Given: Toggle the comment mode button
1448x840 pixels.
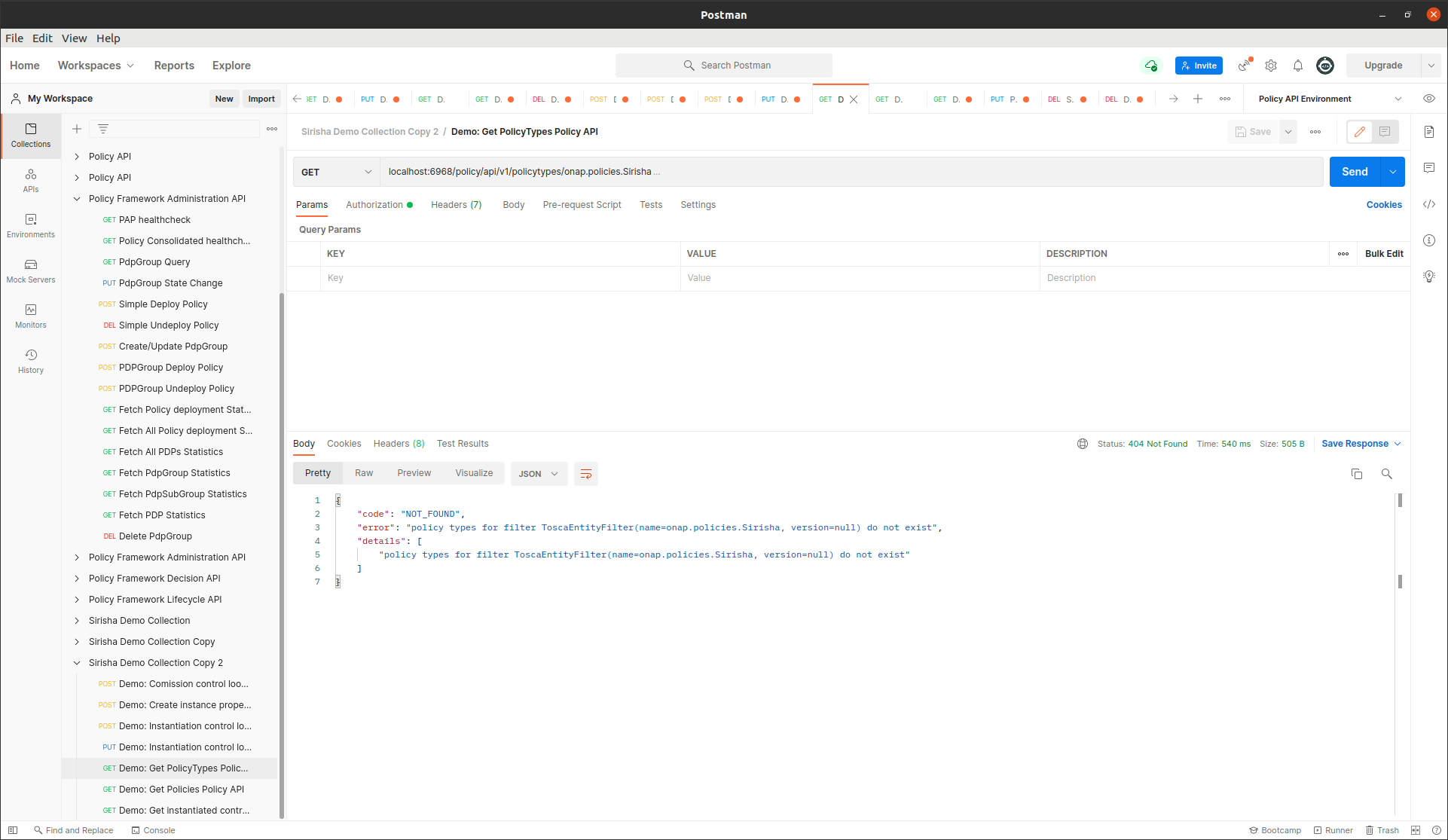Looking at the screenshot, I should (x=1385, y=132).
